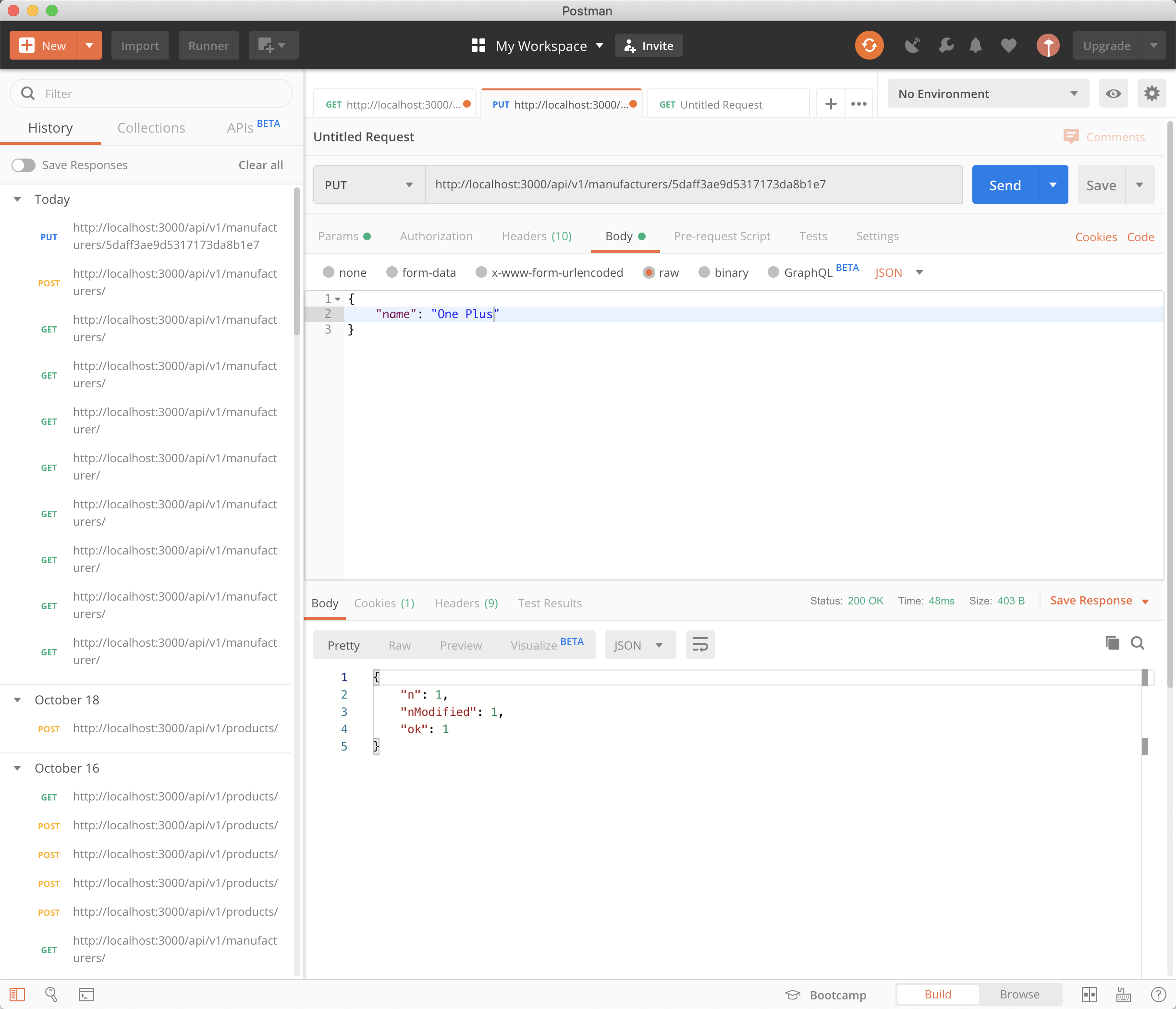Select the form-data body radio button

click(x=392, y=272)
